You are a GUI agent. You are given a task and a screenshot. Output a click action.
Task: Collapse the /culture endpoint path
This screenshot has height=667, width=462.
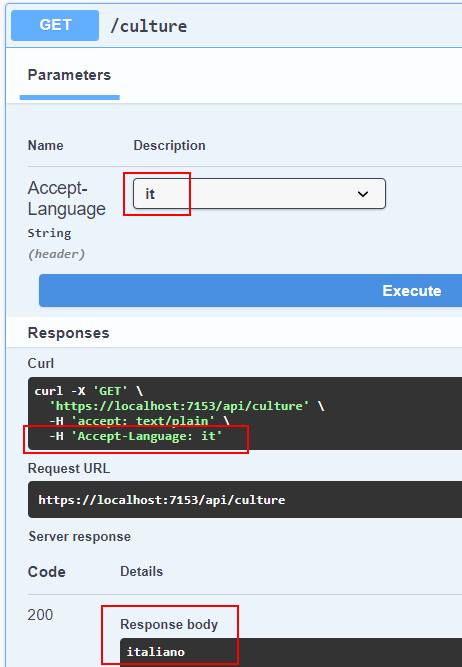pyautogui.click(x=148, y=26)
